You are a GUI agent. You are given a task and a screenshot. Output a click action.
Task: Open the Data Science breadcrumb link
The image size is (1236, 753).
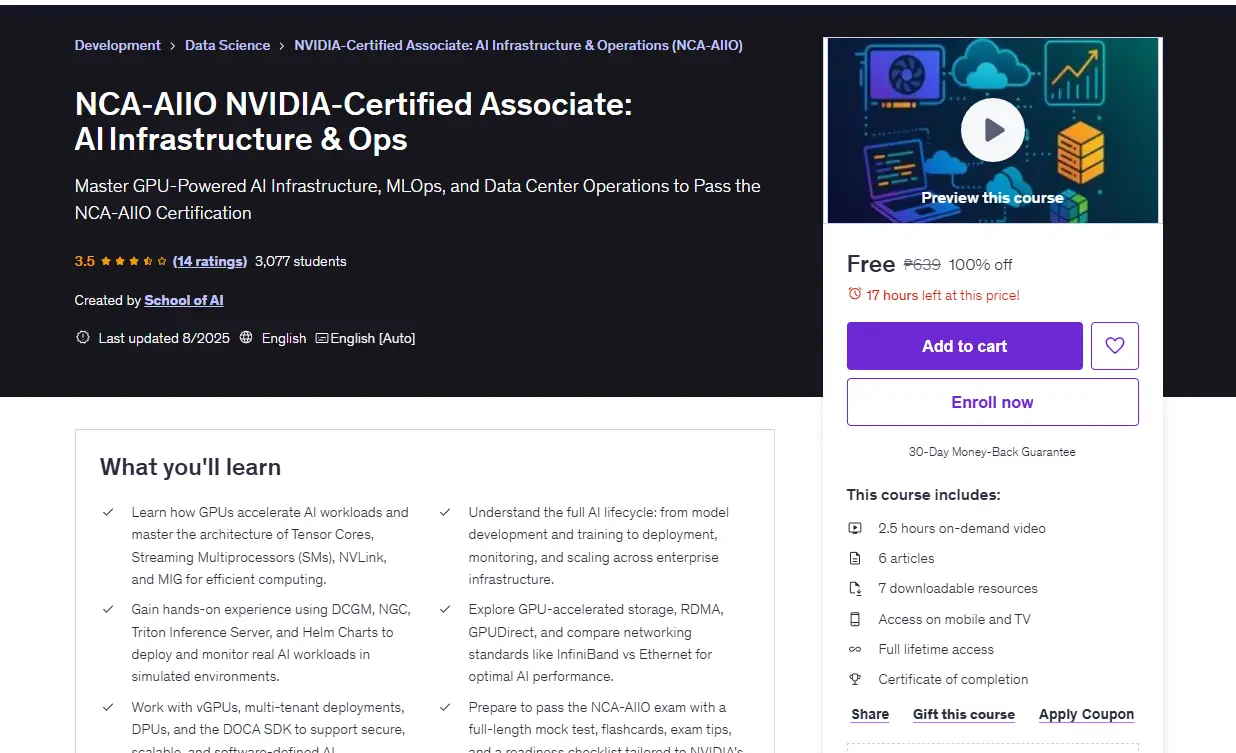(x=227, y=45)
